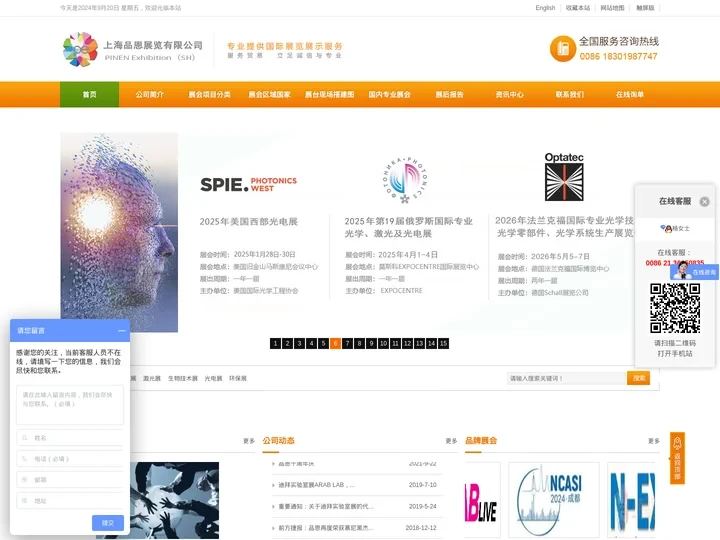This screenshot has height=540, width=720.
Task: Click the 返回顶部 rocket button
Action: pos(677,458)
